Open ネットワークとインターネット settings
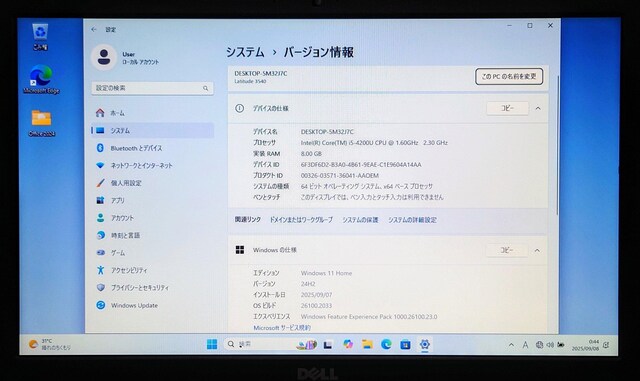This screenshot has width=640, height=381. point(152,165)
